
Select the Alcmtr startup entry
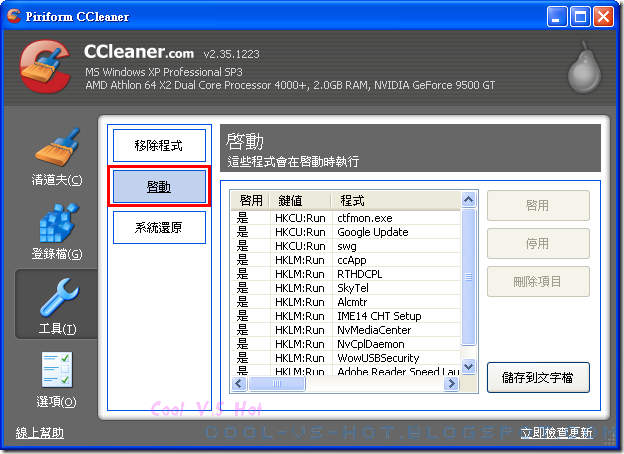345,302
